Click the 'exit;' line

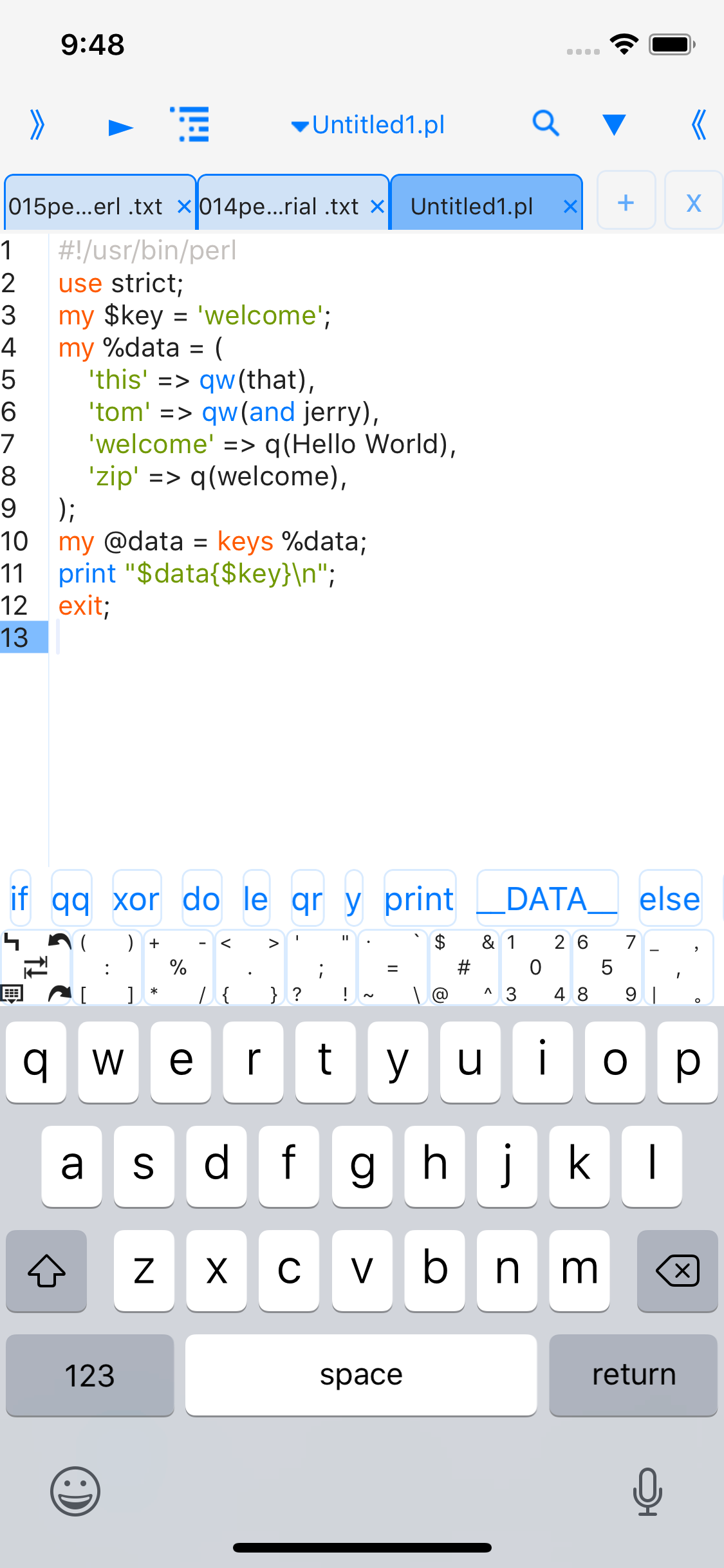click(x=84, y=606)
